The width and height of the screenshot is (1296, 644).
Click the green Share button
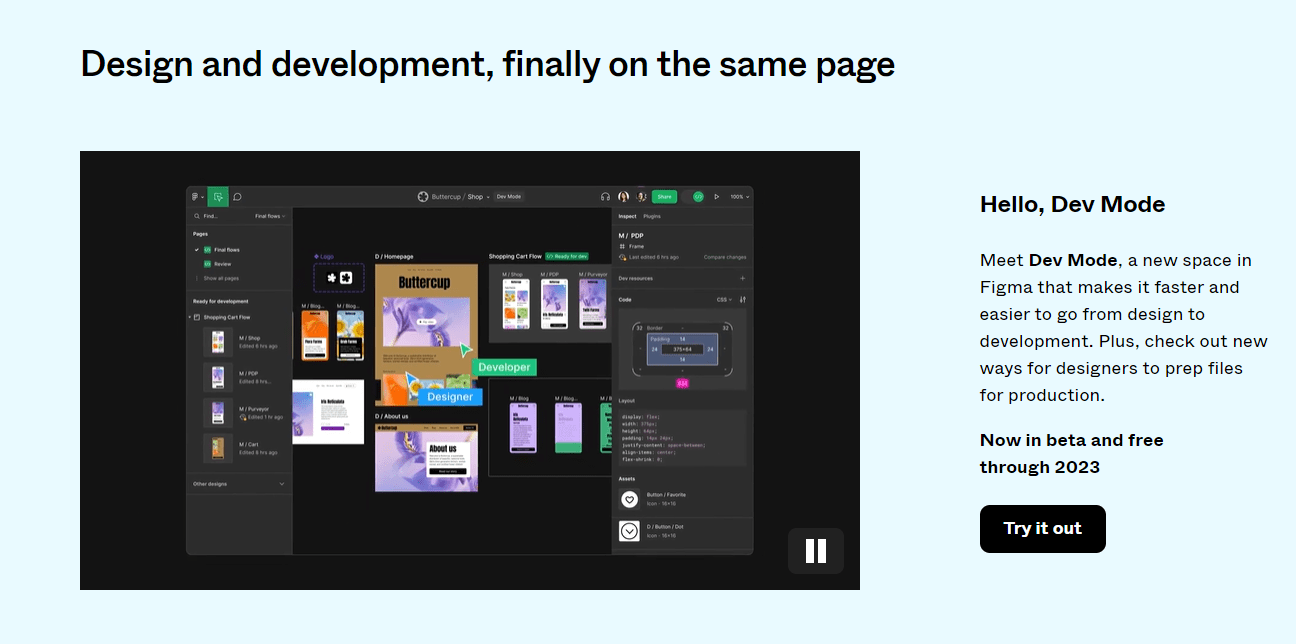pyautogui.click(x=664, y=197)
